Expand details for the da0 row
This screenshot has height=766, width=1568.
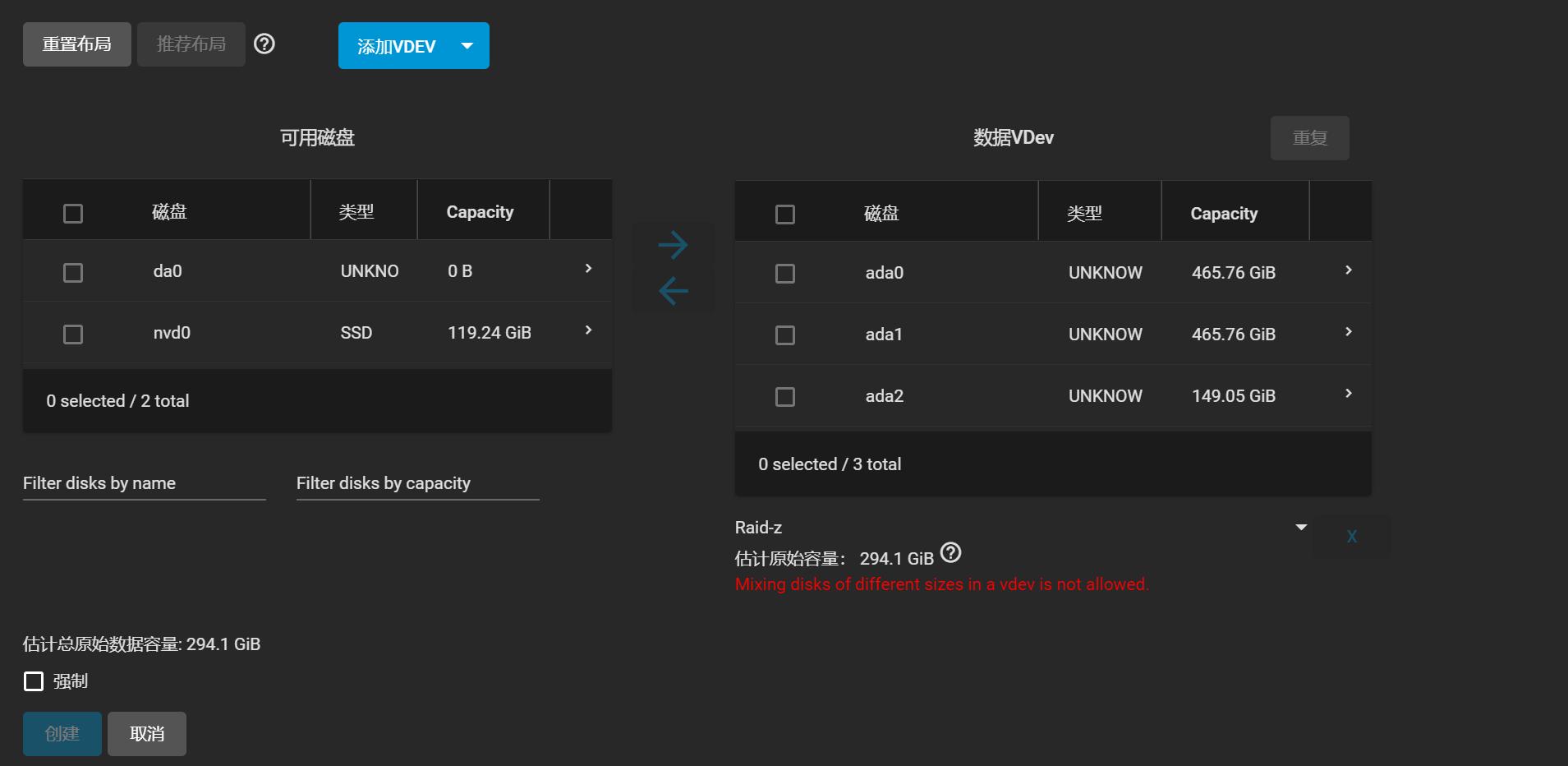point(588,269)
